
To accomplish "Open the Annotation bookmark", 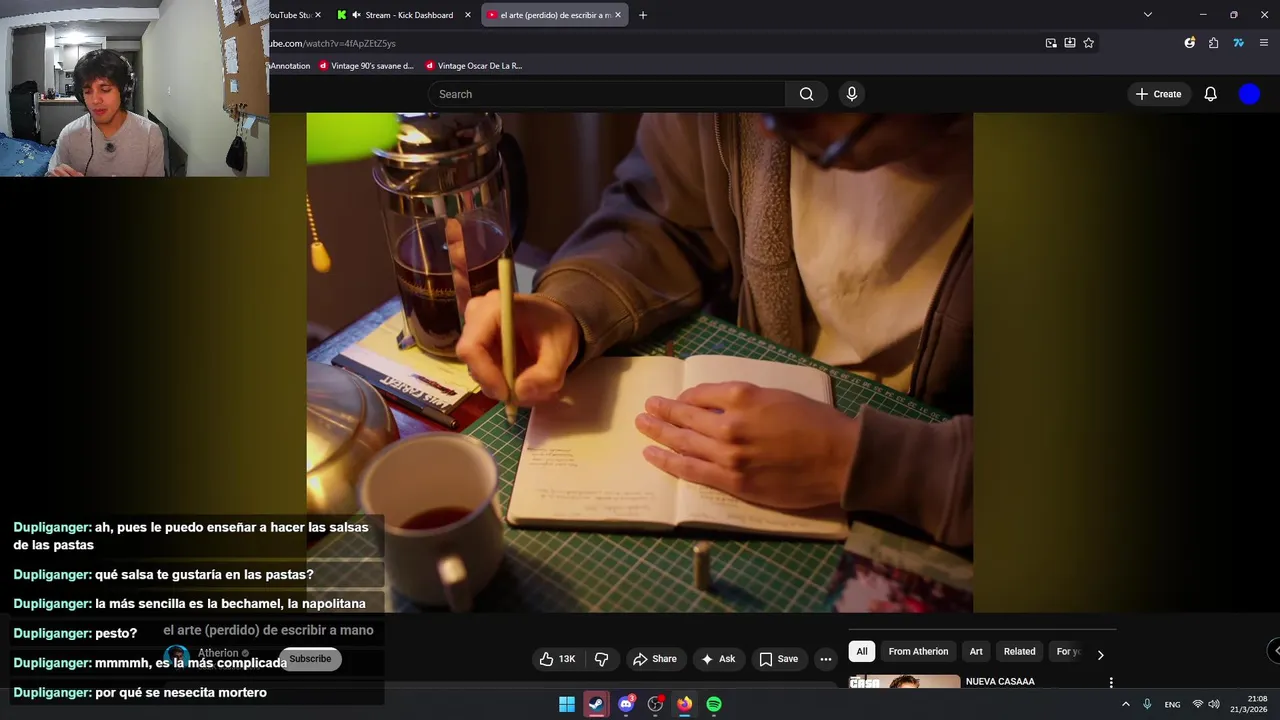I will point(290,66).
